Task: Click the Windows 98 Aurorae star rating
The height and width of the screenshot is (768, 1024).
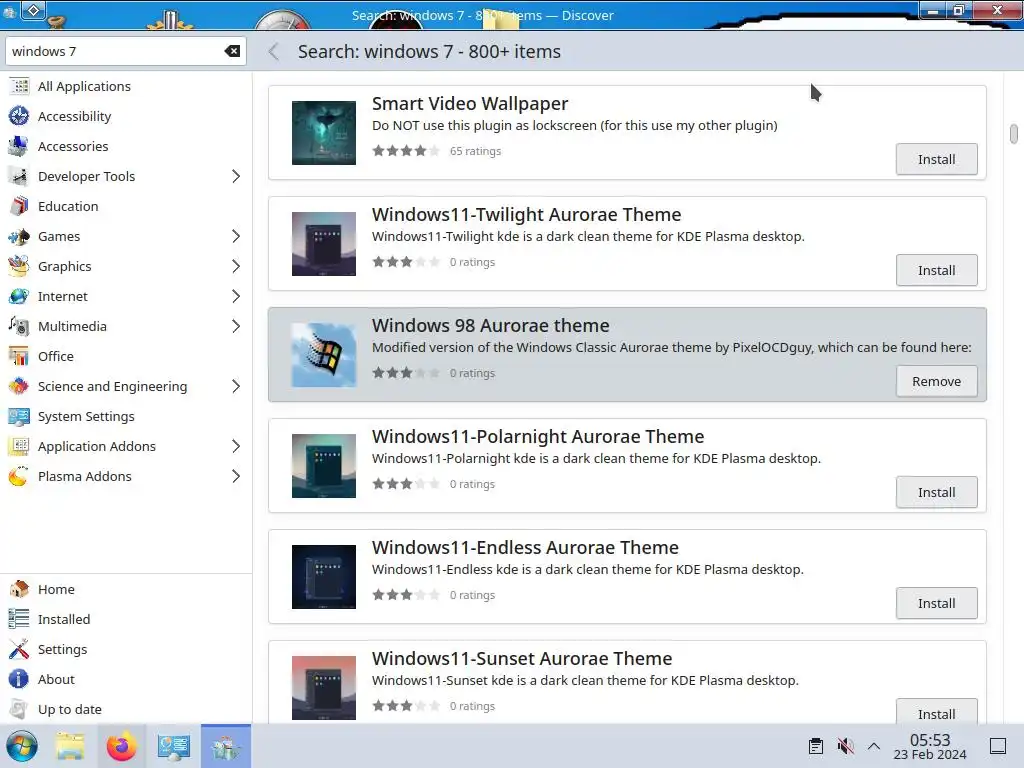Action: point(406,373)
